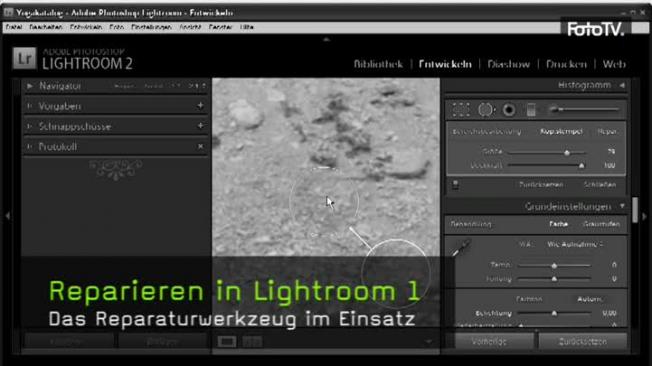Viewport: 652px width, 366px height.
Task: Hide the left panel group arrow
Action: [x=7, y=216]
